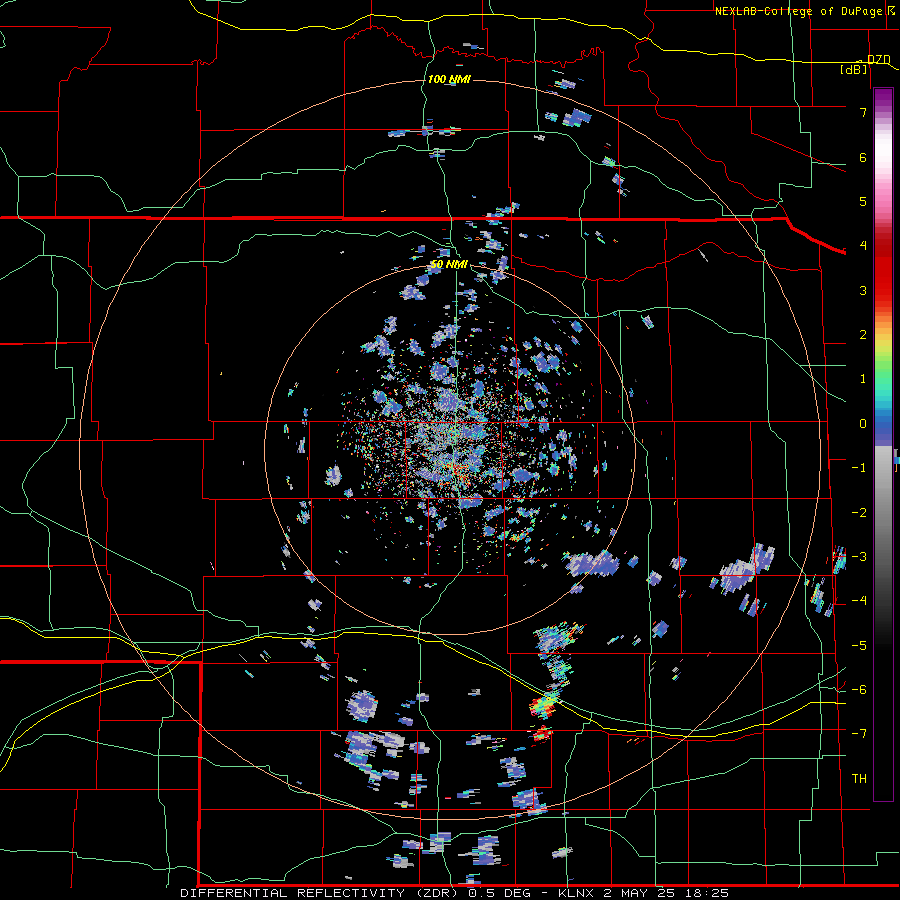The image size is (900, 900).
Task: Click the 4 value on the color scale
Action: (863, 246)
